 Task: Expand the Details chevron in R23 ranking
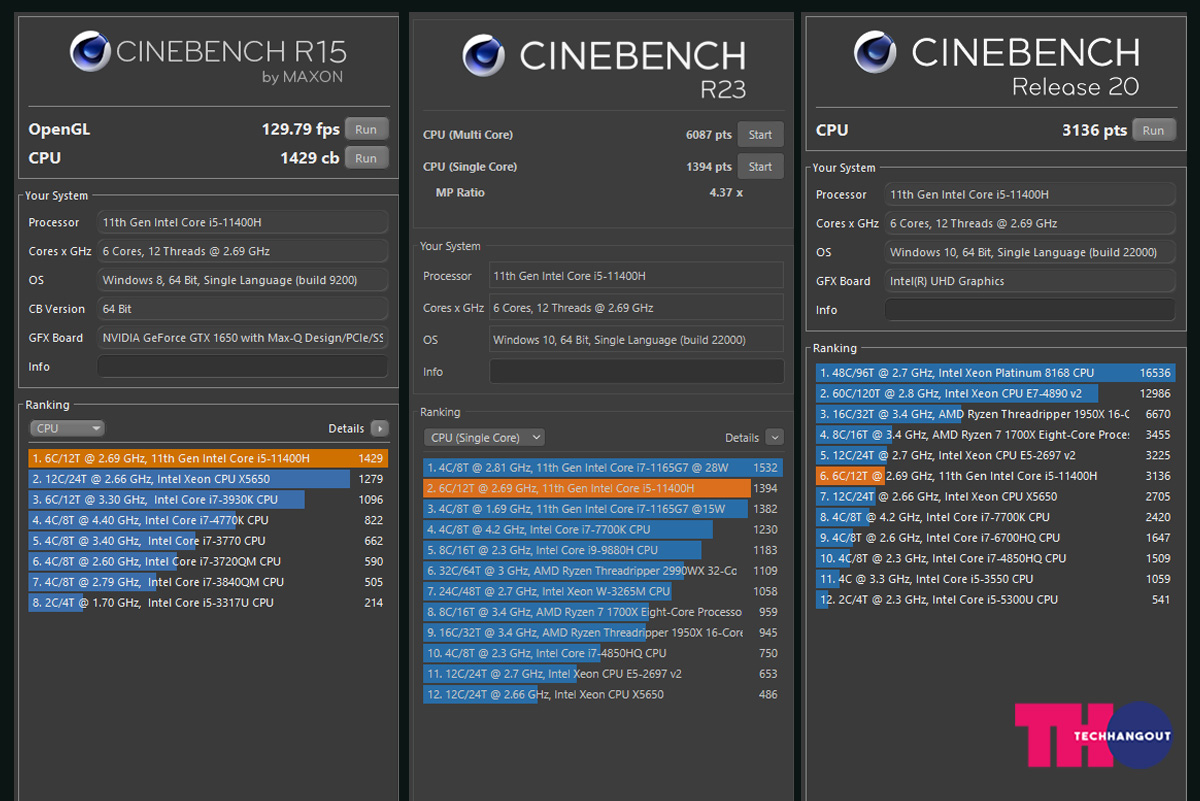[774, 437]
